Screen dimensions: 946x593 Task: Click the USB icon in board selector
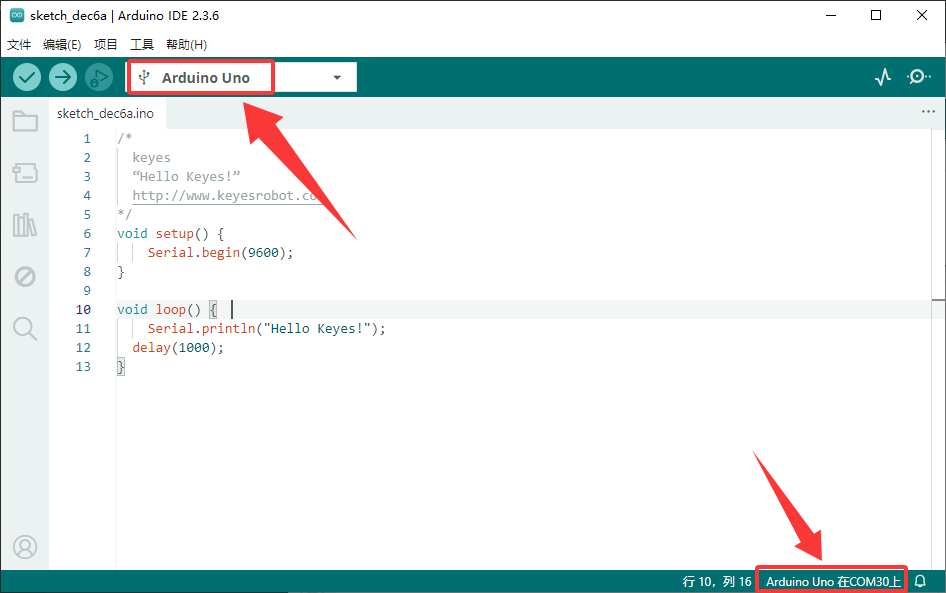point(144,77)
